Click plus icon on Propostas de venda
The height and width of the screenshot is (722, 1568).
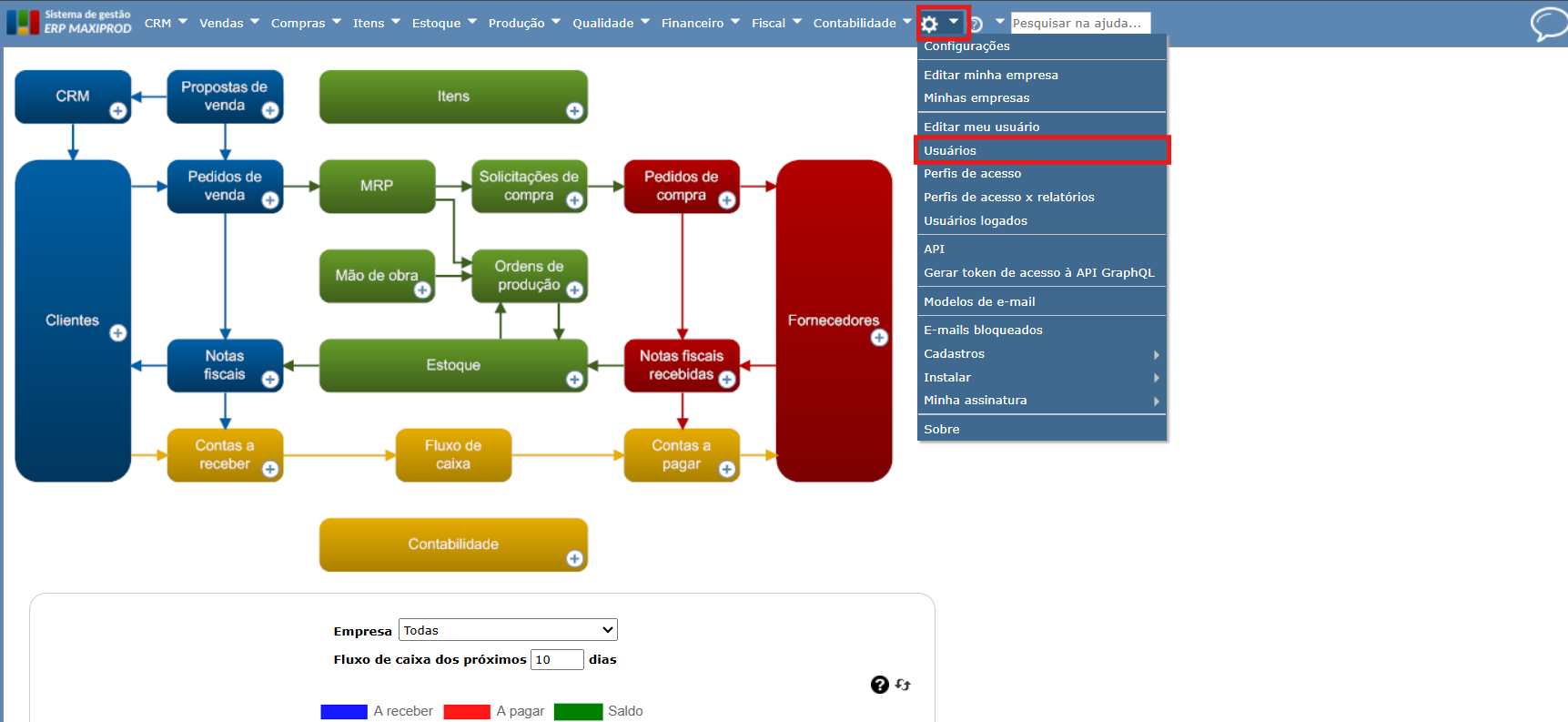tap(270, 111)
